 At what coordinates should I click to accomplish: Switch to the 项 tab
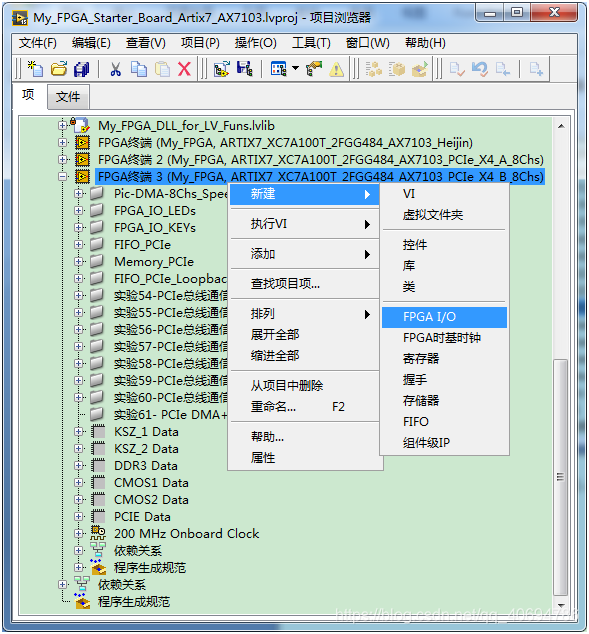pos(28,95)
